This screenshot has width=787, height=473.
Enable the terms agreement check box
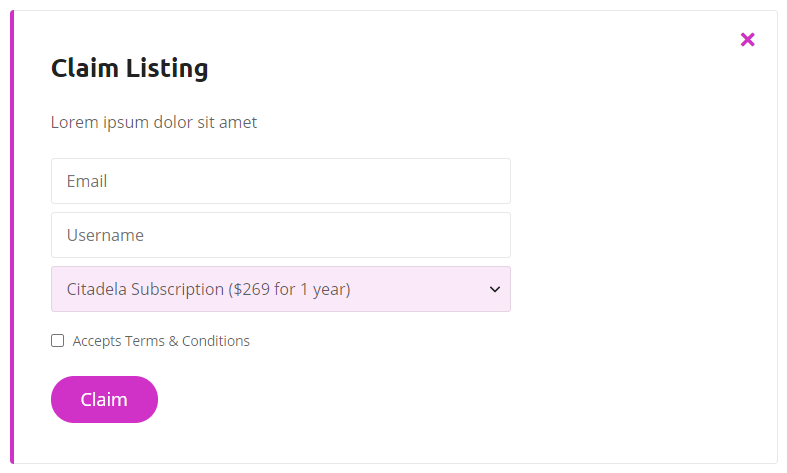(58, 341)
